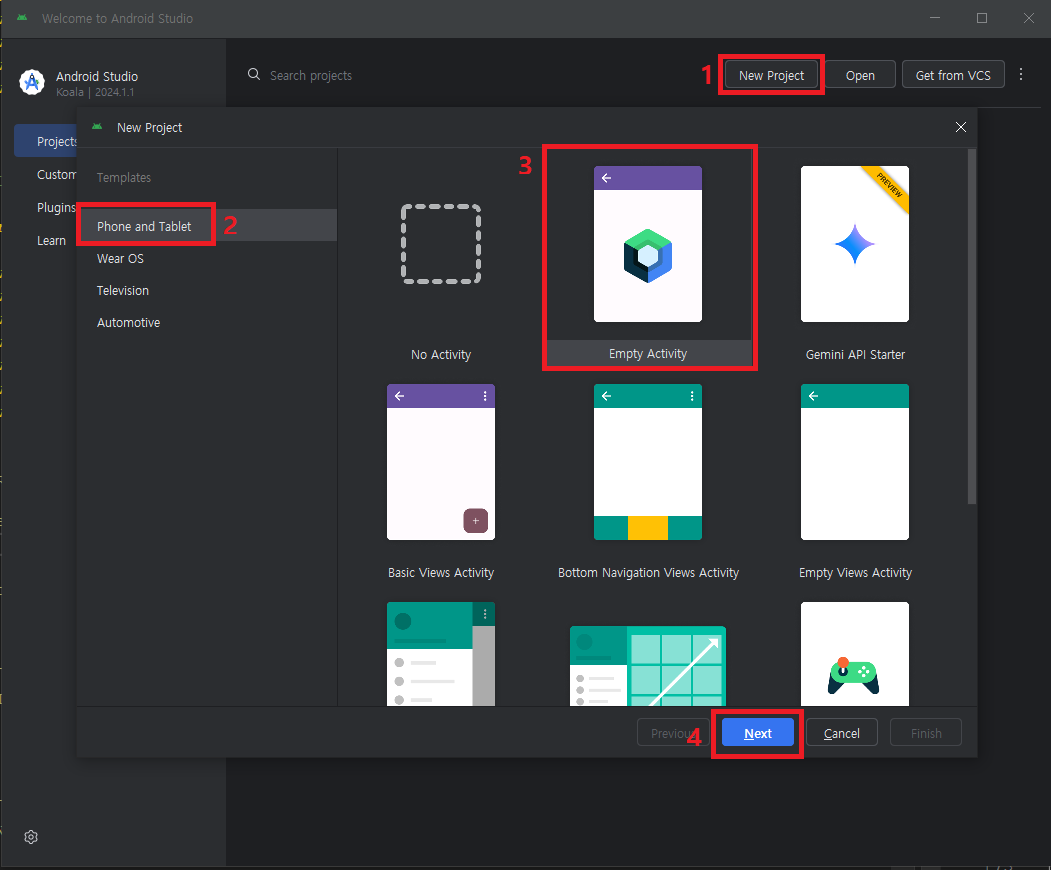
Task: Maximize the Welcome to Android Studio window
Action: tap(981, 18)
